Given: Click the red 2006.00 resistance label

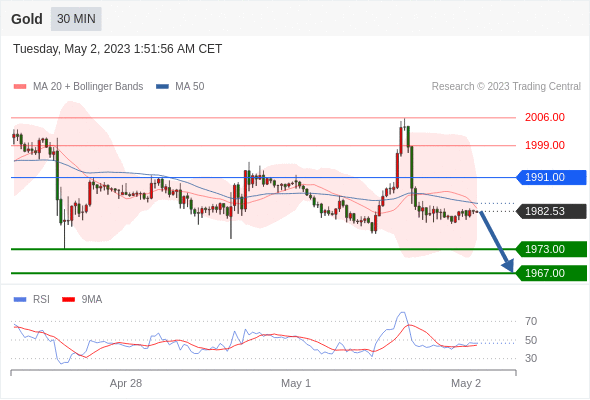Looking at the screenshot, I should pos(545,117).
